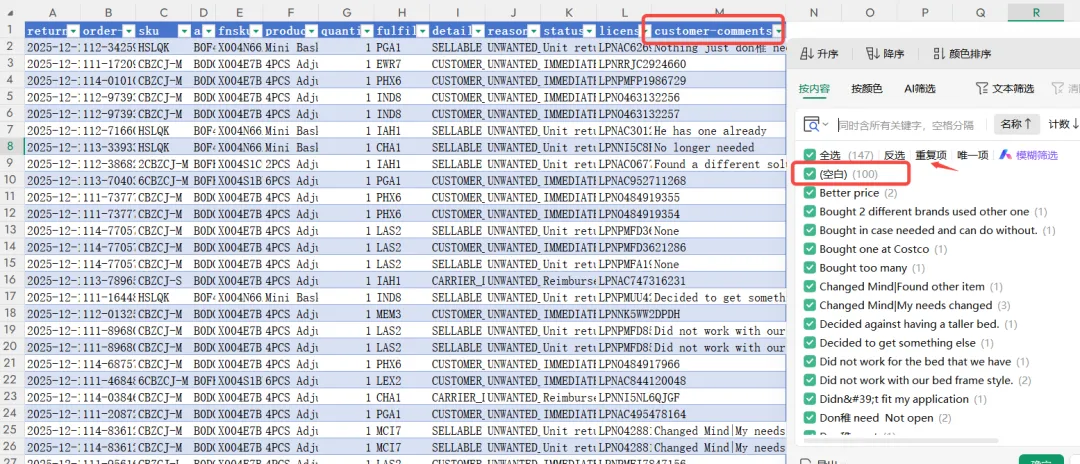Sort filter list by 计数
The width and height of the screenshot is (1080, 464).
(x=1063, y=124)
